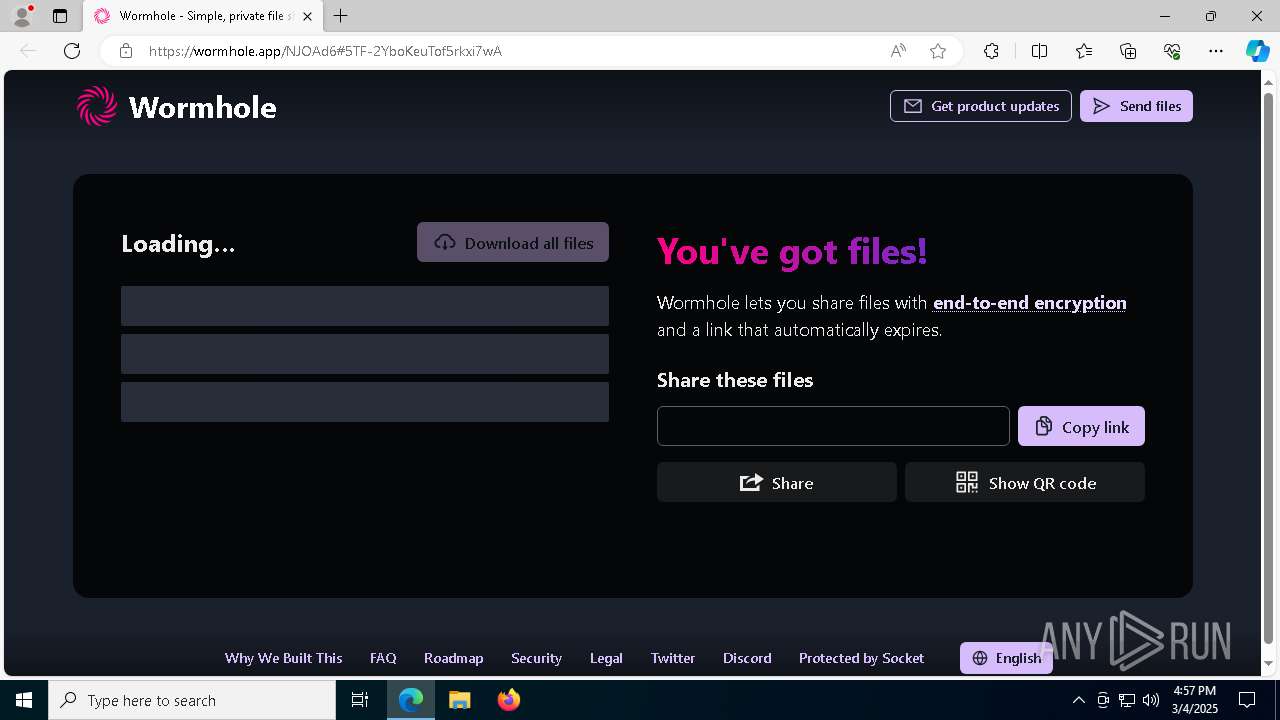The image size is (1280, 720).
Task: Click the browser Back arrow
Action: 28,51
